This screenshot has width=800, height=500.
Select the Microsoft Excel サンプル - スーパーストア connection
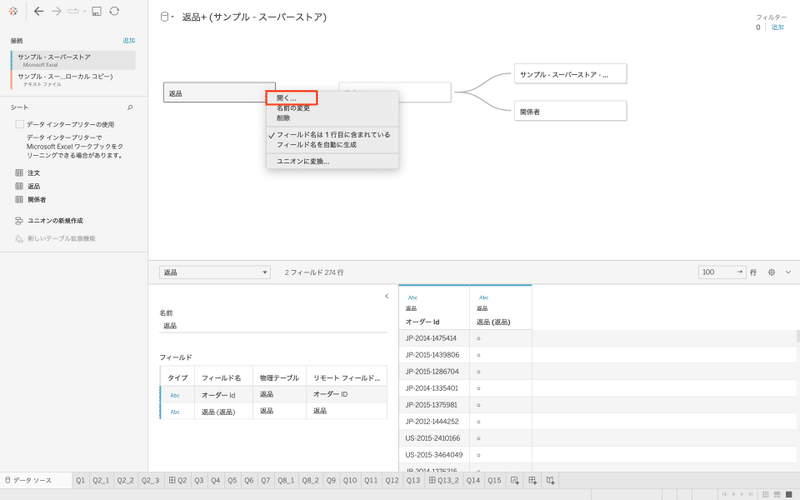[x=73, y=60]
